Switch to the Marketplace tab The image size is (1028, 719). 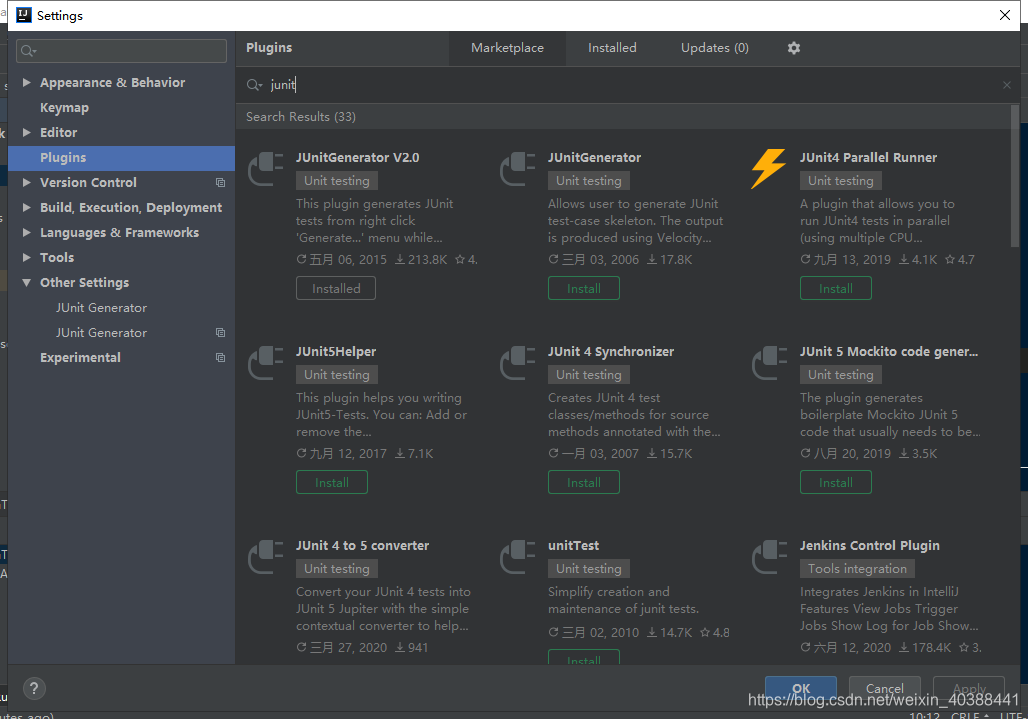click(507, 48)
